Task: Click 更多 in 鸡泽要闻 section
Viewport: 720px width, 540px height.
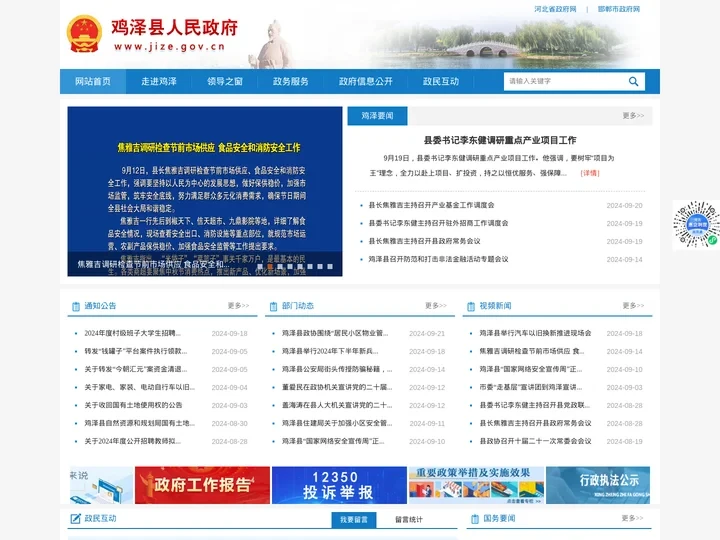Action: [x=633, y=116]
